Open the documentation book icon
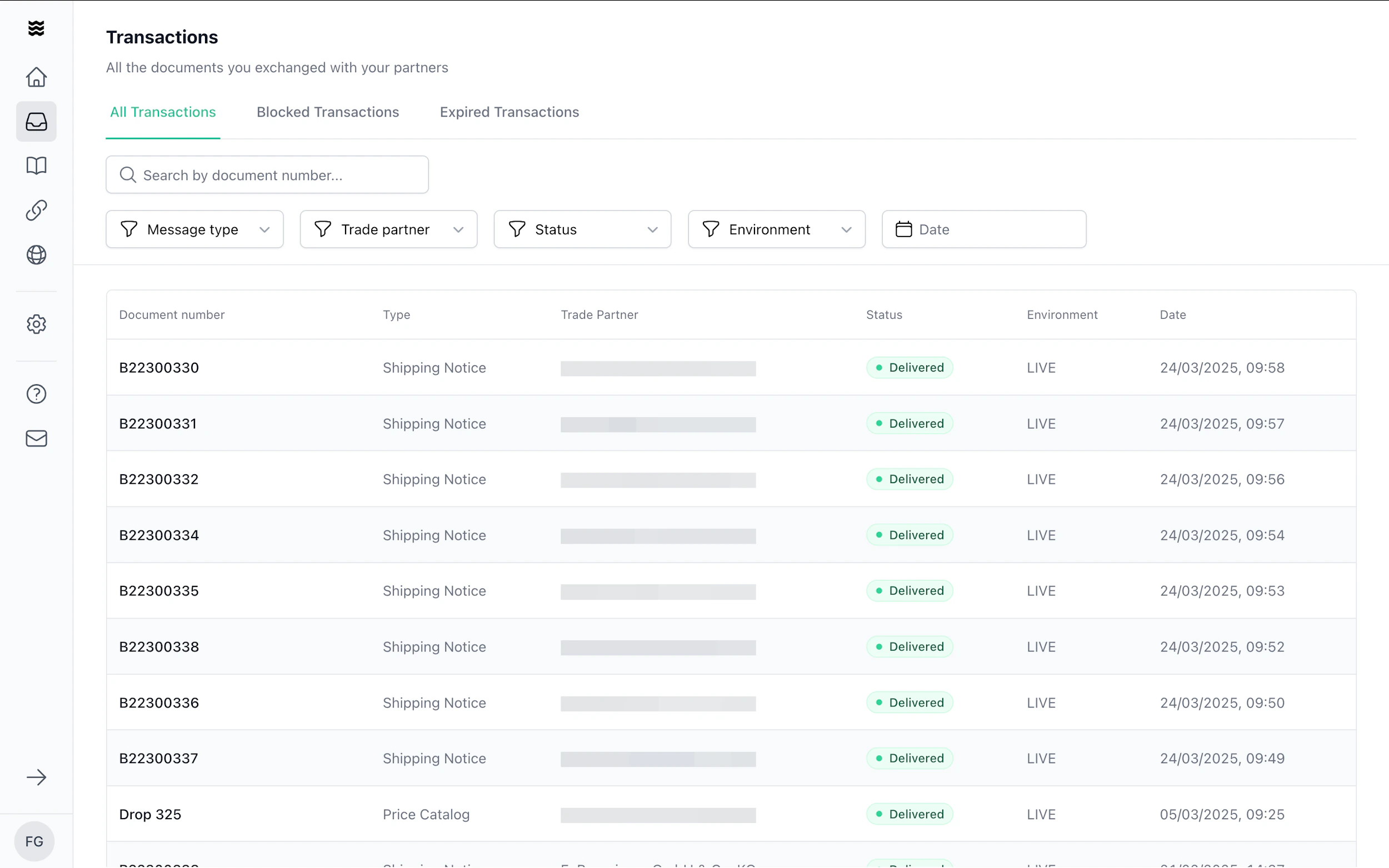The image size is (1389, 868). (x=36, y=165)
